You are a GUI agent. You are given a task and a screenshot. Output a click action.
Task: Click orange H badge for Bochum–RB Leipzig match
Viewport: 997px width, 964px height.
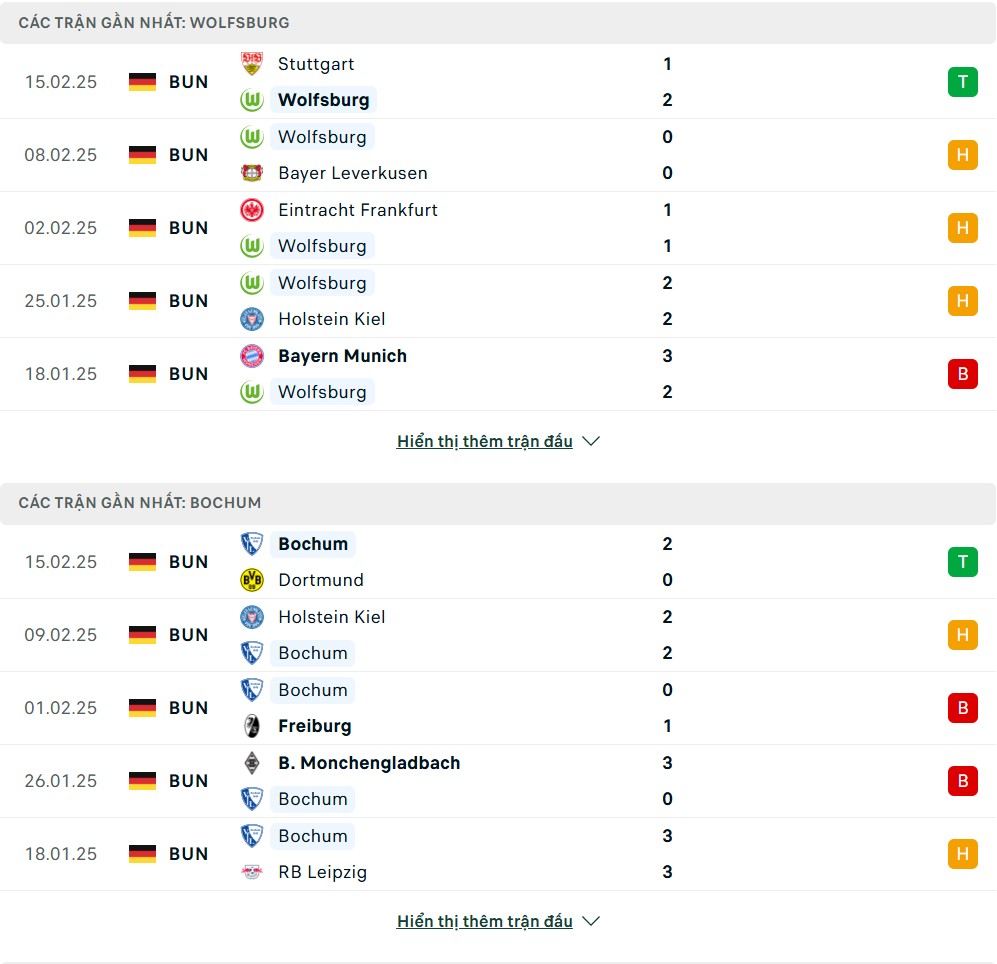coord(962,854)
